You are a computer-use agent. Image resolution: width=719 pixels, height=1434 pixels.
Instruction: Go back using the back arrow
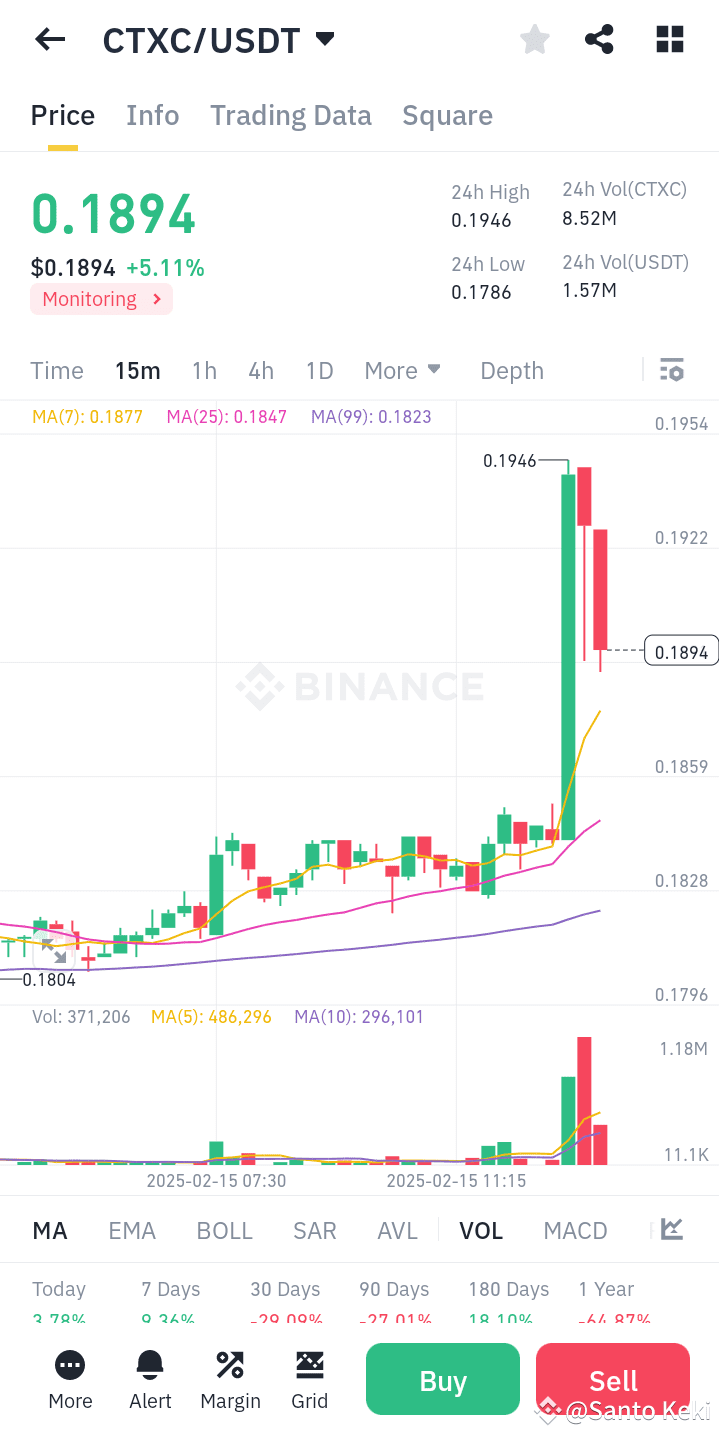[x=48, y=39]
